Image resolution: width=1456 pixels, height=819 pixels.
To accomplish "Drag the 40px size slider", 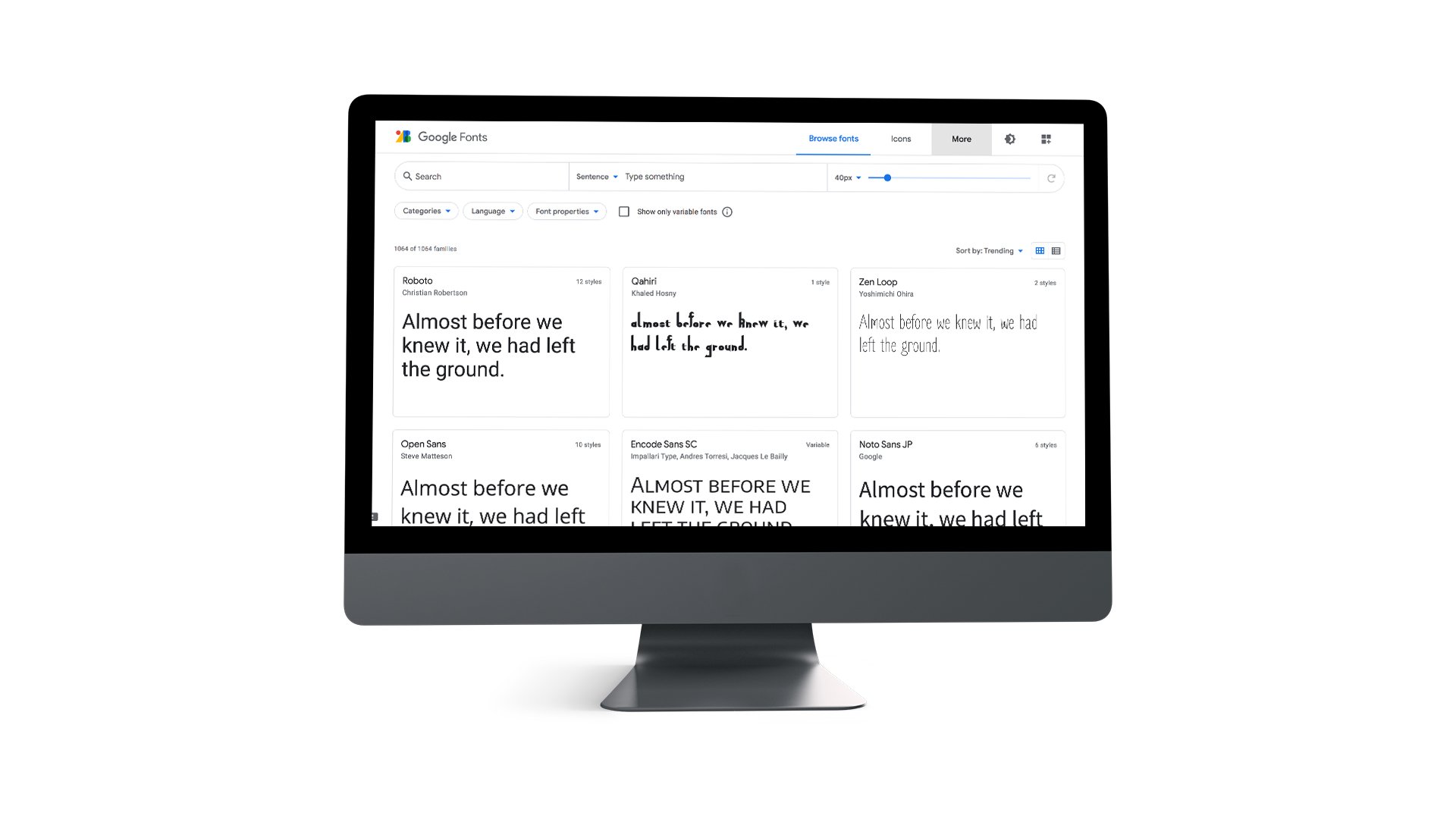I will click(x=886, y=177).
